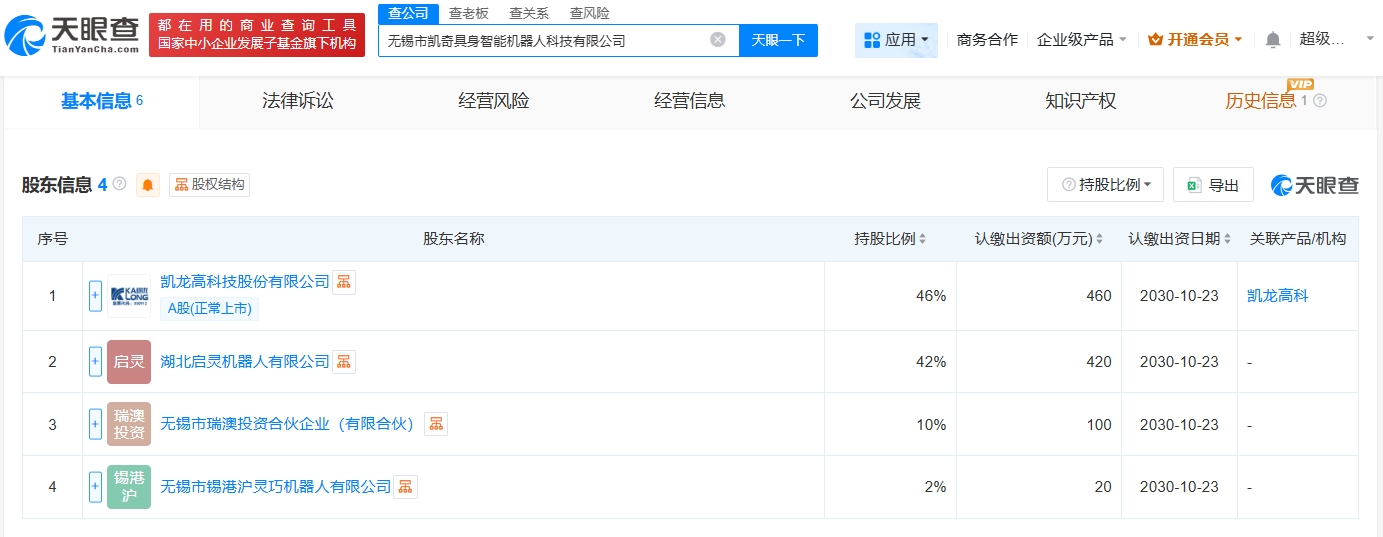Switch to the 法律诉讼 tab
Screen dimensions: 1383x537
click(297, 101)
